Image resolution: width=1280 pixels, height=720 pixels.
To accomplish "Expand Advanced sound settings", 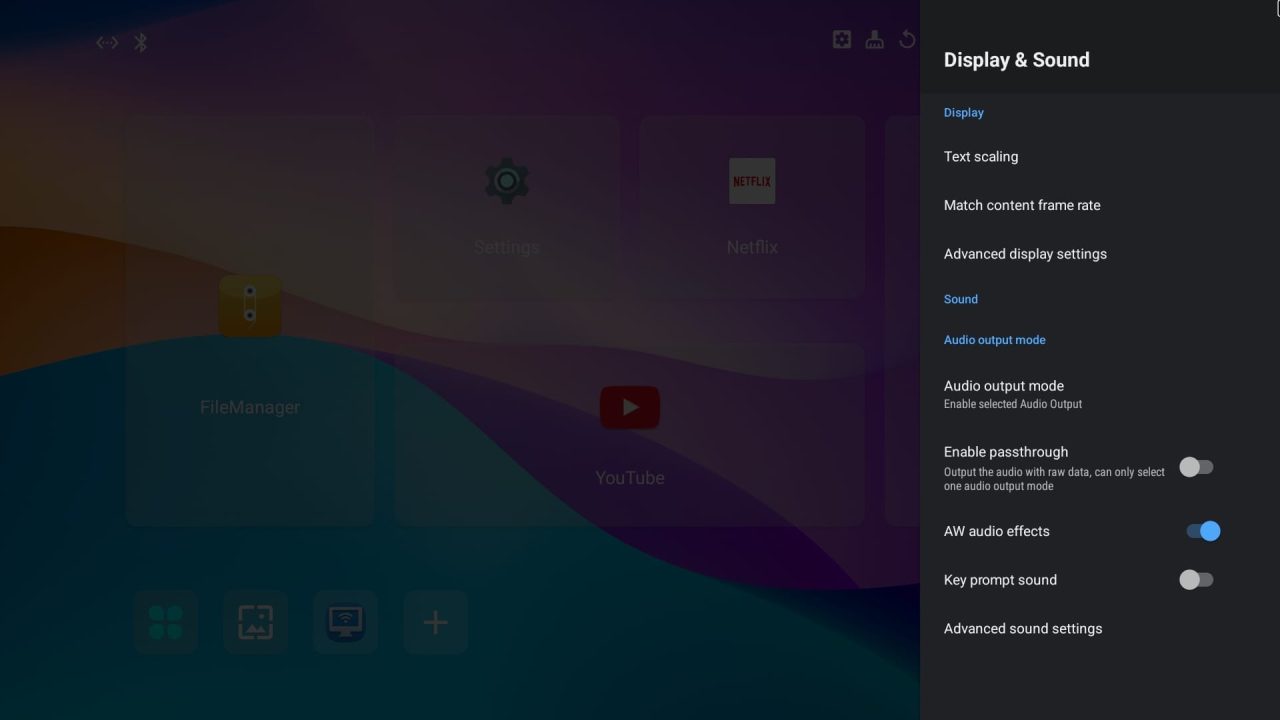I will (1023, 629).
